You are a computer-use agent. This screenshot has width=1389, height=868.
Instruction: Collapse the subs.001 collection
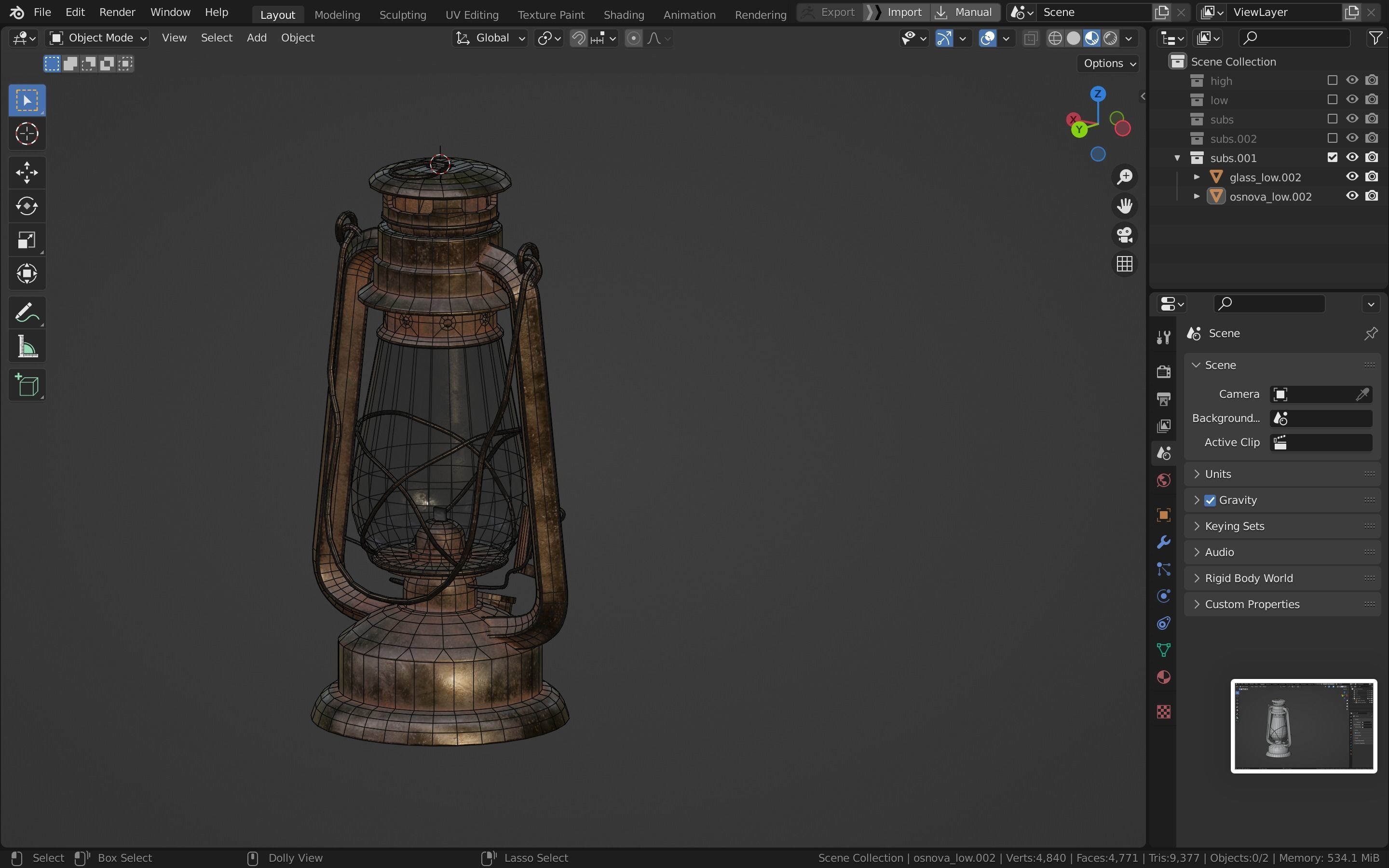pos(1177,158)
